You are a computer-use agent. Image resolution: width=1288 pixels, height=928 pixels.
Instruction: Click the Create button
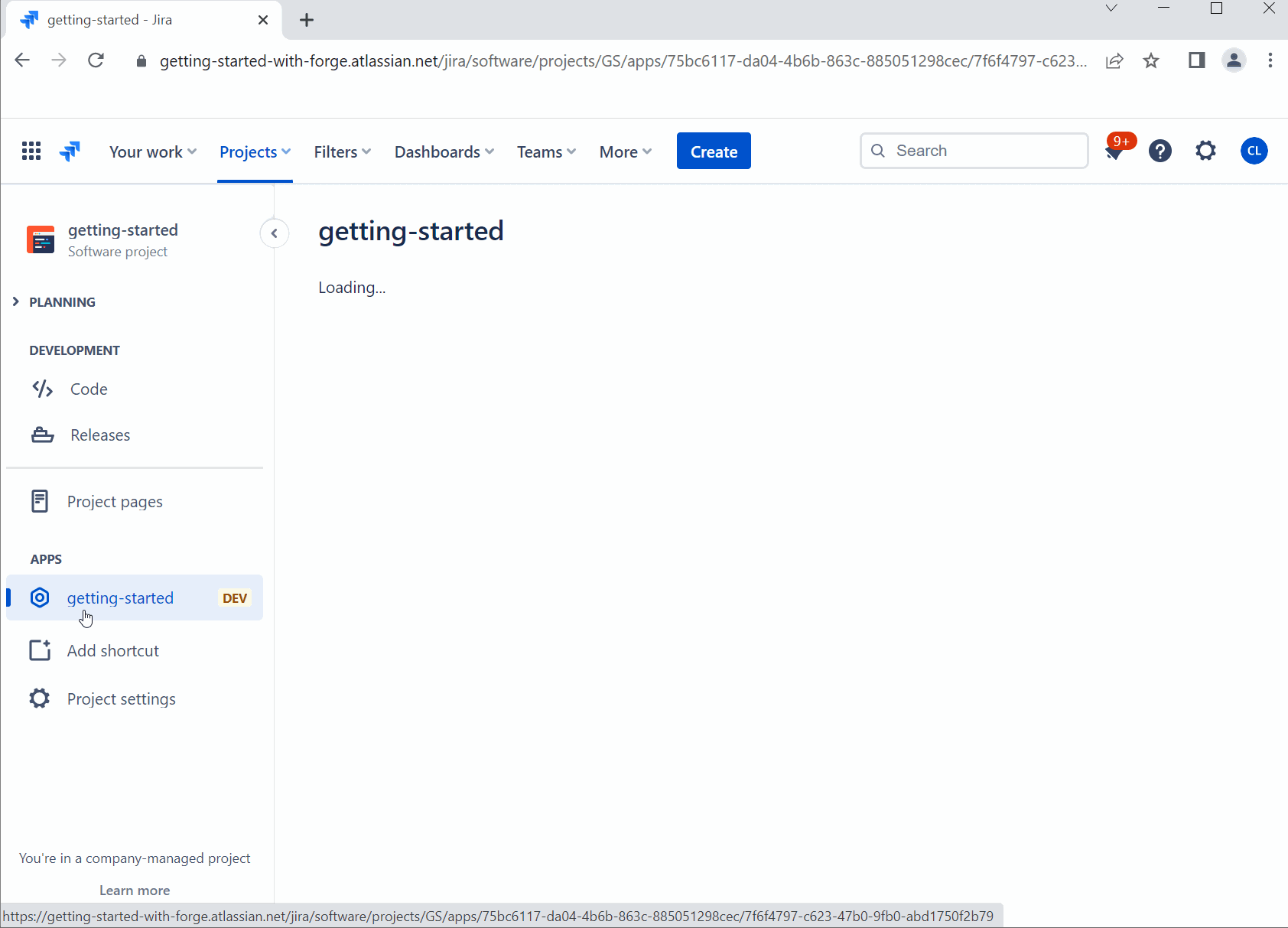point(713,151)
